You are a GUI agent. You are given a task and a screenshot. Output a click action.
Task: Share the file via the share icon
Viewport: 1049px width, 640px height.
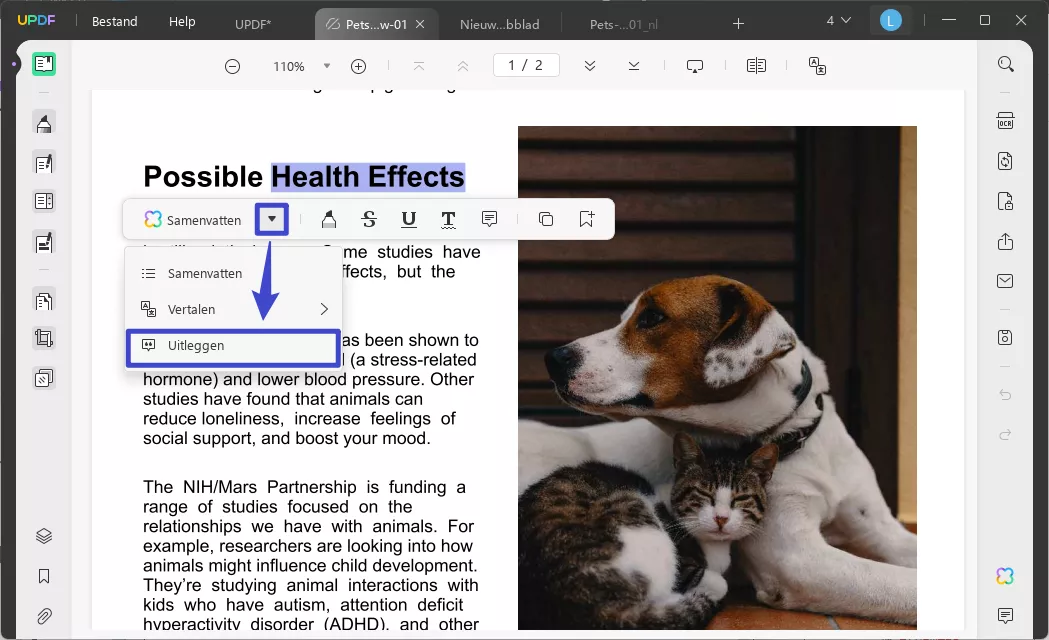pyautogui.click(x=1006, y=241)
